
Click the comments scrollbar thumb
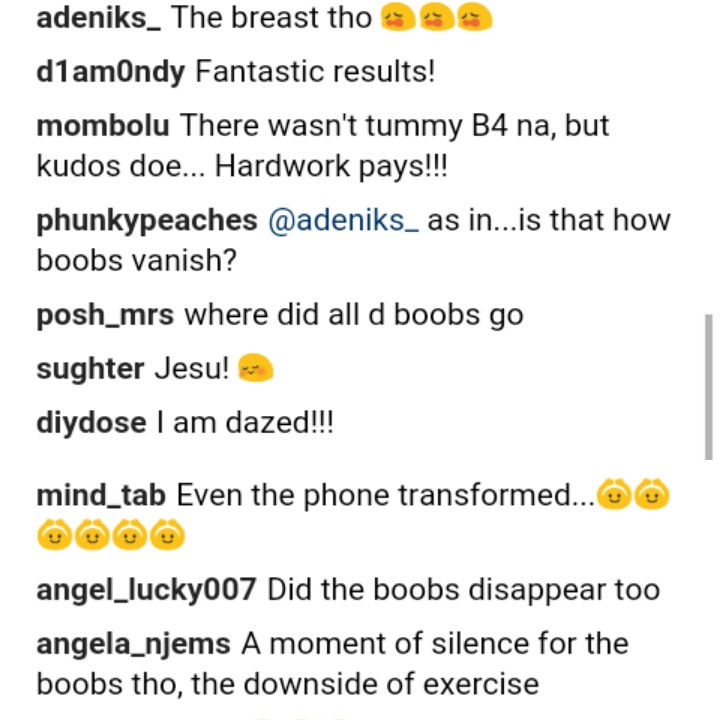pyautogui.click(x=709, y=387)
